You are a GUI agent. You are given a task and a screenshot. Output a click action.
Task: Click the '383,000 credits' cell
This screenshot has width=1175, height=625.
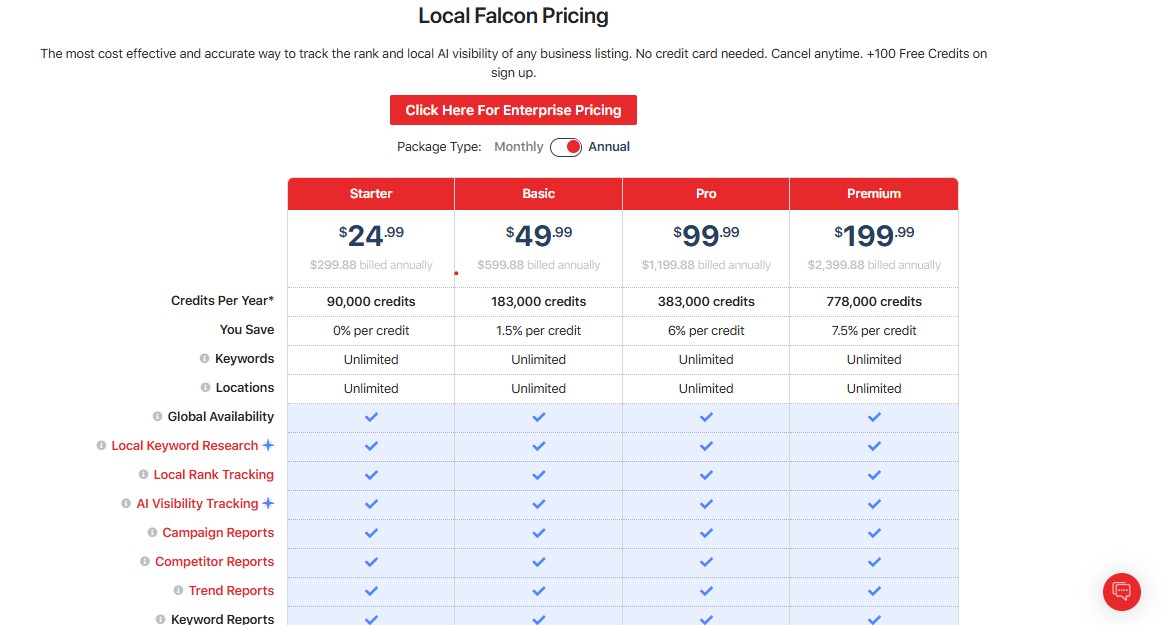(x=706, y=301)
